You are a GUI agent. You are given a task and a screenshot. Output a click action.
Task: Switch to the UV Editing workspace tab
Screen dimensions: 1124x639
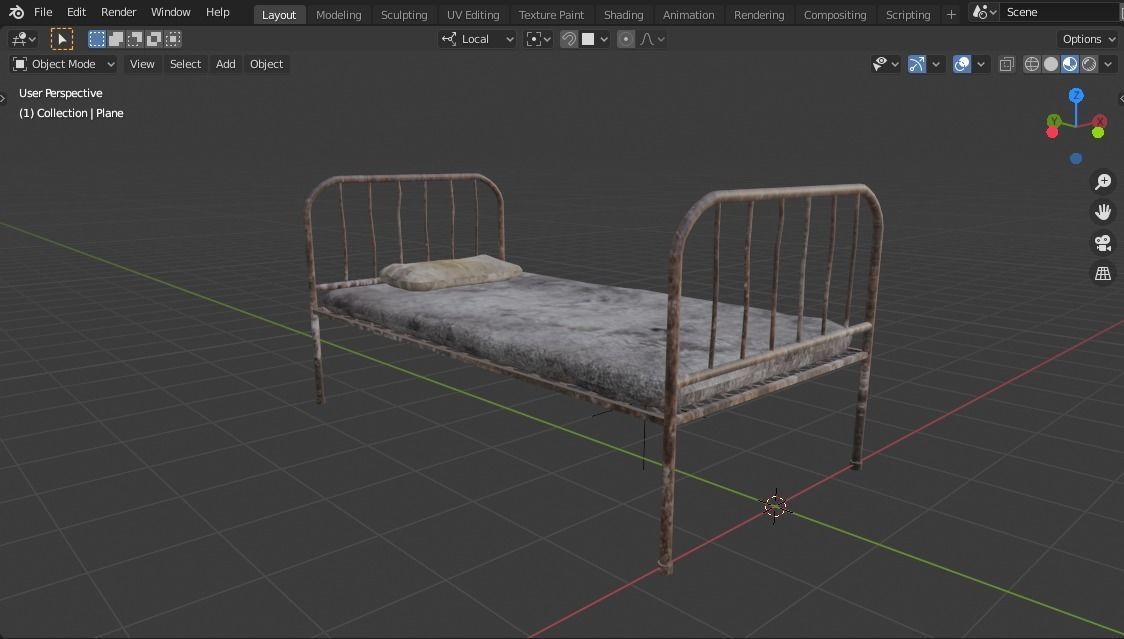click(472, 14)
